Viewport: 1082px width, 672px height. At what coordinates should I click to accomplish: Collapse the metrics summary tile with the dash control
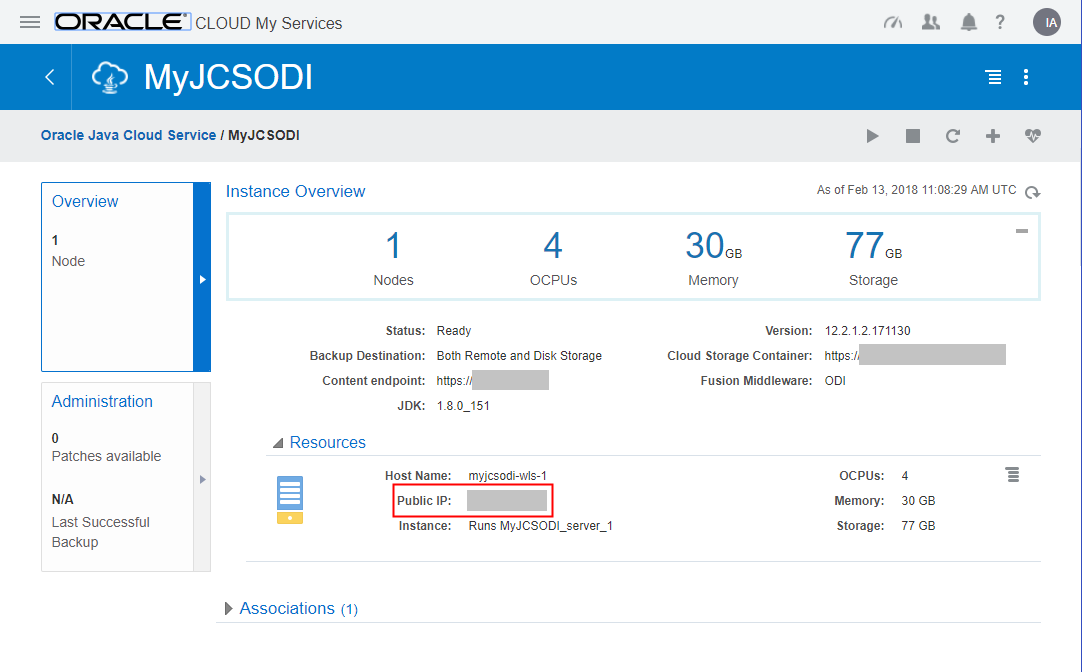[x=1021, y=230]
